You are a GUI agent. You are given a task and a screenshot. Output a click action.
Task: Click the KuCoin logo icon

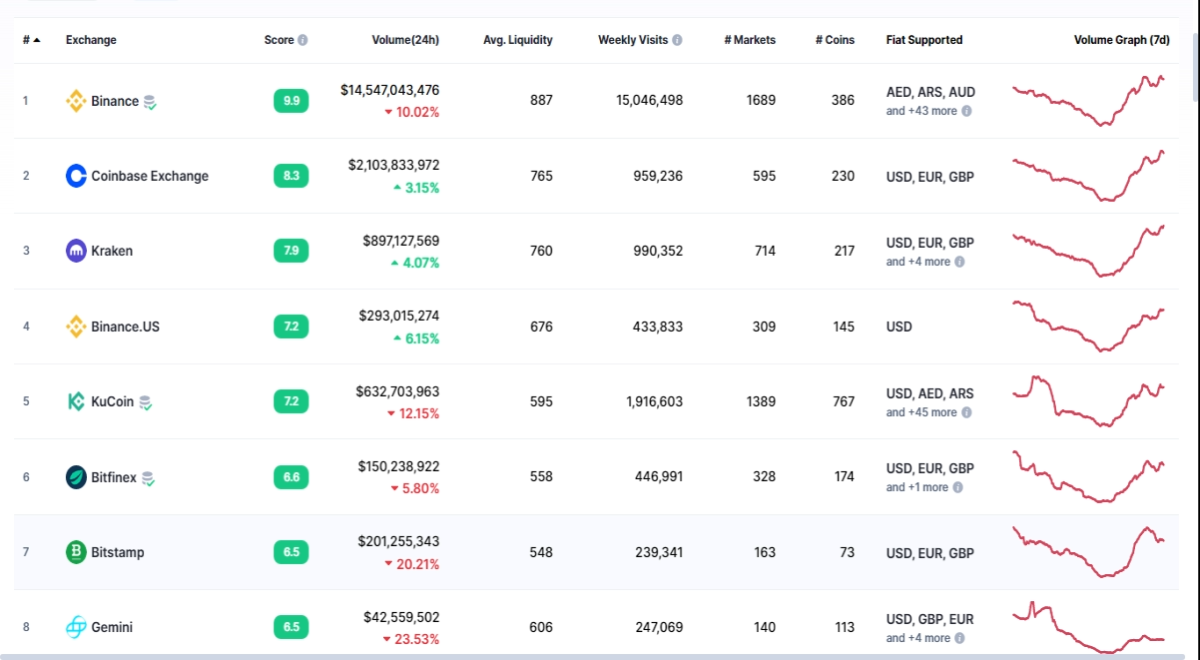pos(76,402)
